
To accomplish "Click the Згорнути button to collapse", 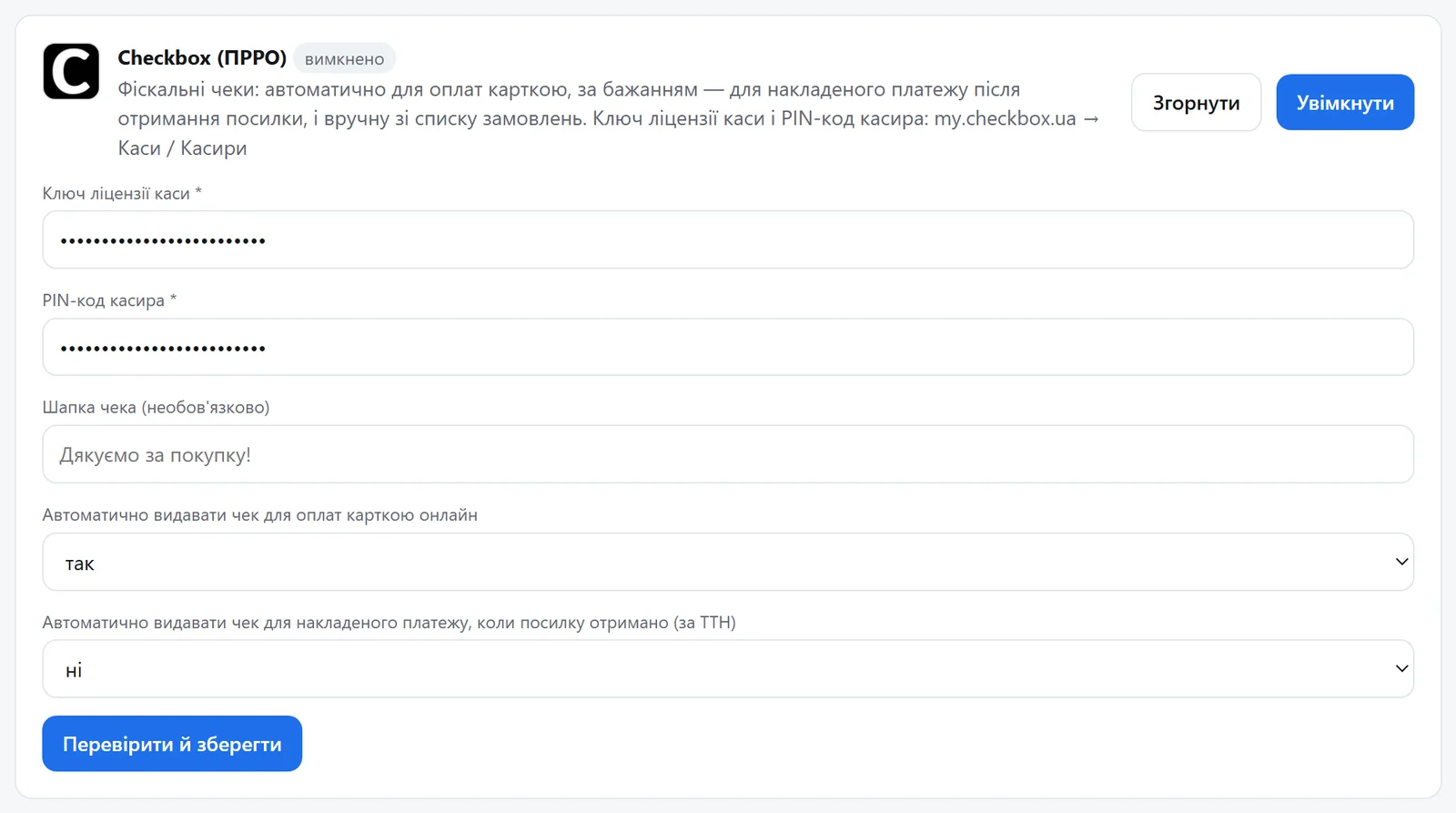I will pos(1196,103).
